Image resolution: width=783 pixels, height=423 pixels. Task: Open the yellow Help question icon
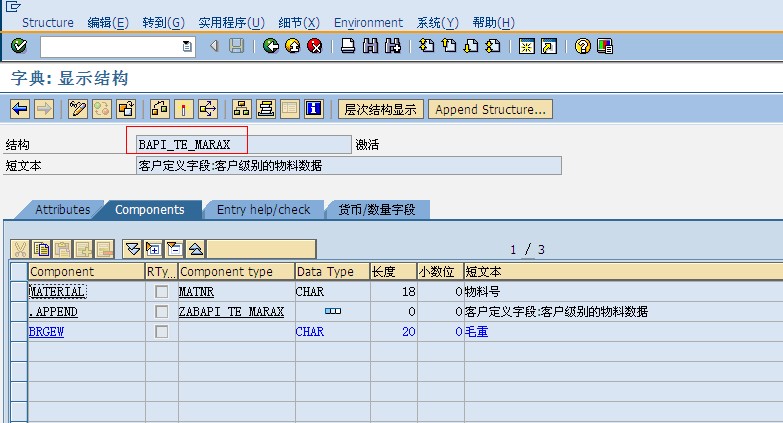coord(582,46)
